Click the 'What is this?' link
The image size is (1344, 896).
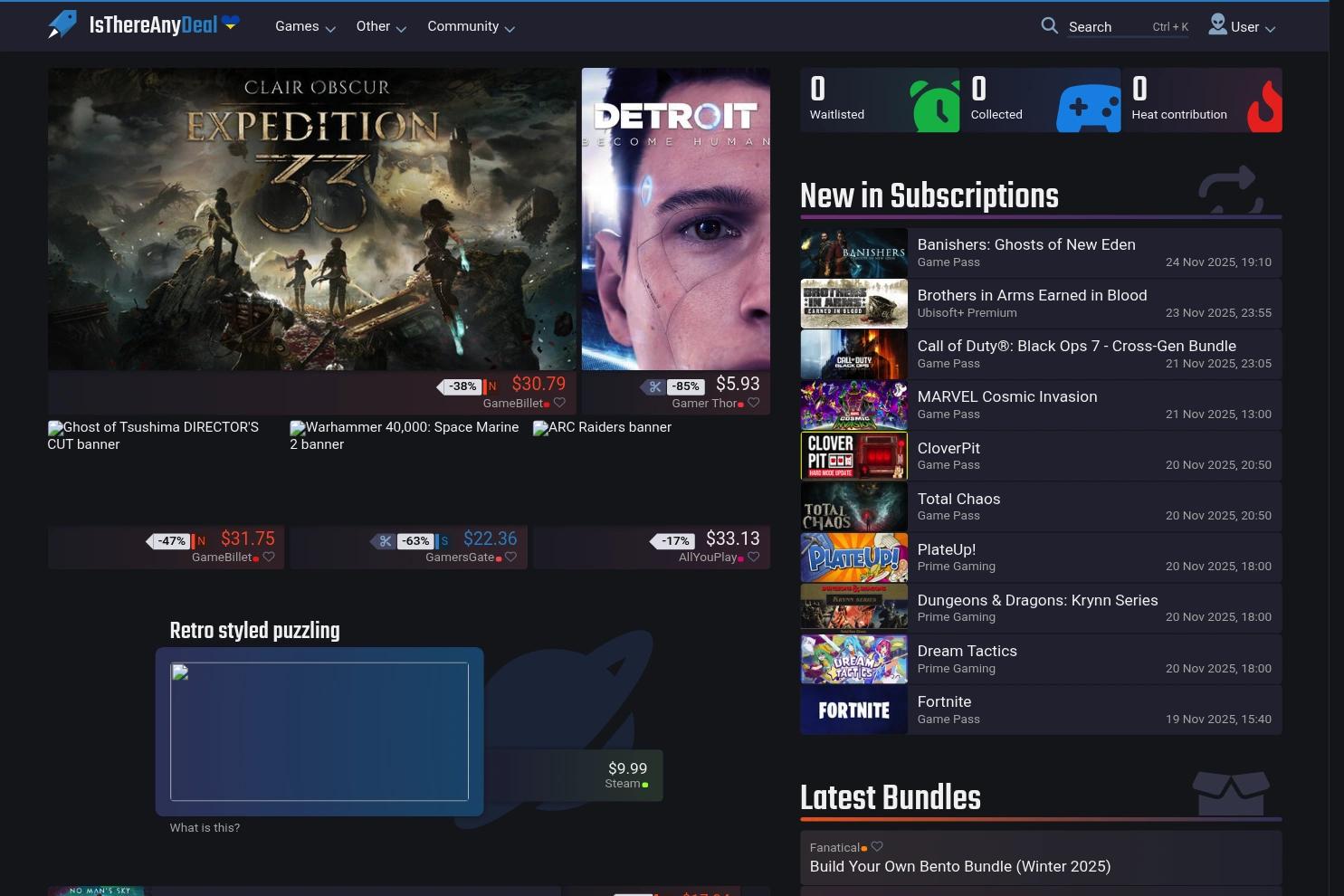point(205,828)
